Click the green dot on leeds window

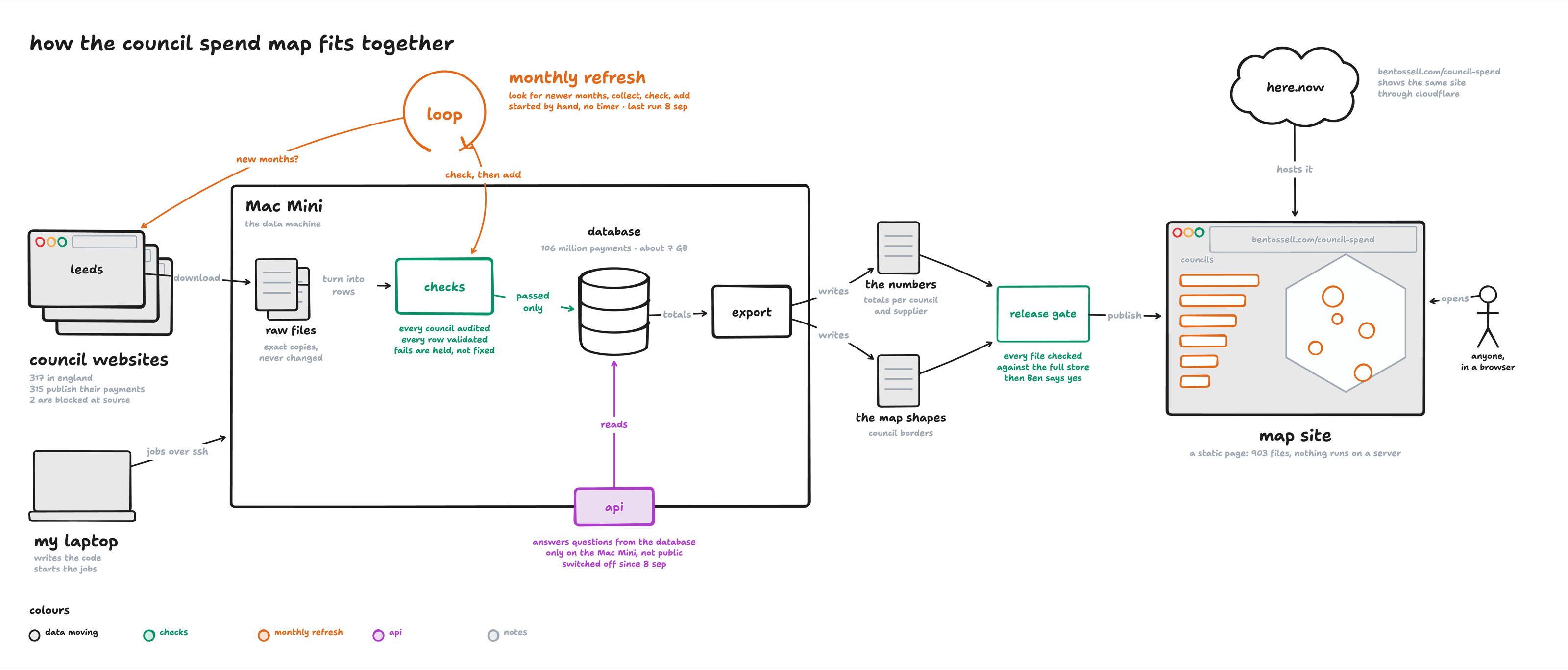coord(62,242)
